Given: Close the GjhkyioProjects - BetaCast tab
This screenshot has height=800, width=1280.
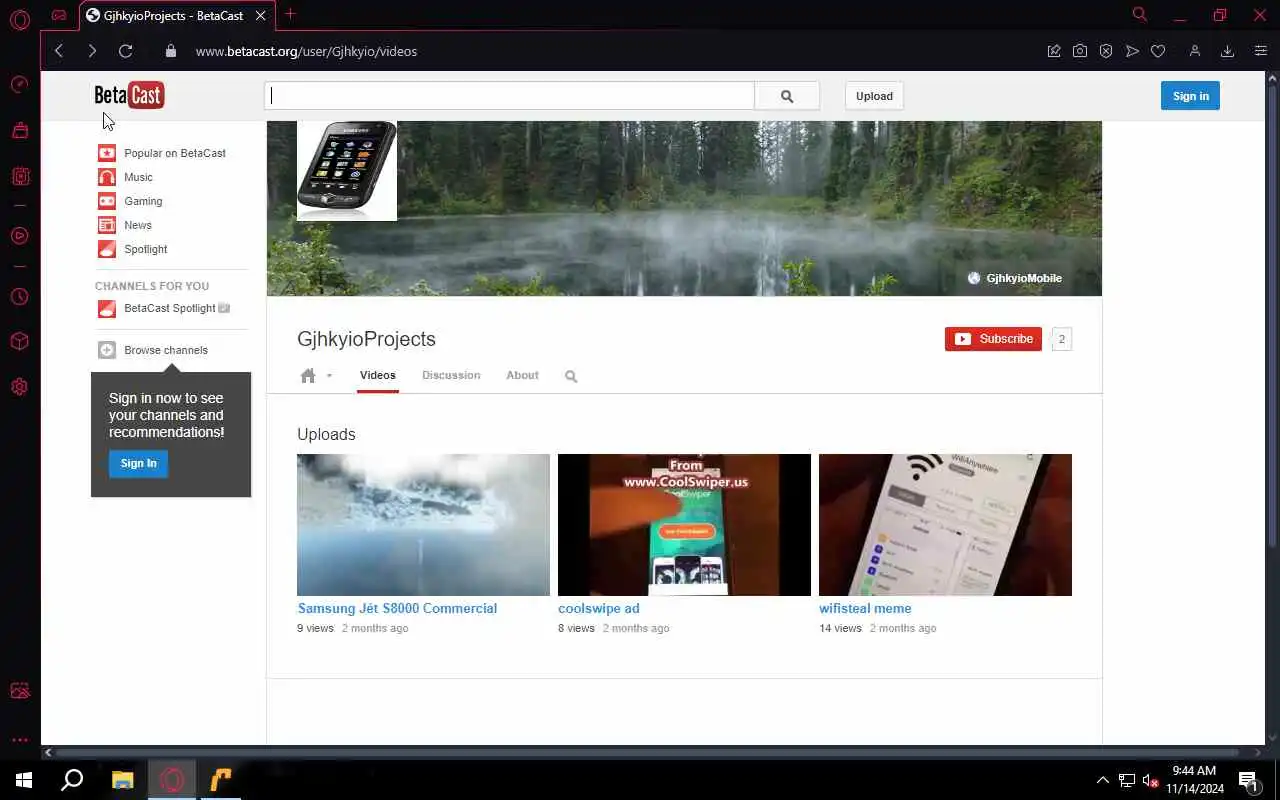Looking at the screenshot, I should point(261,15).
